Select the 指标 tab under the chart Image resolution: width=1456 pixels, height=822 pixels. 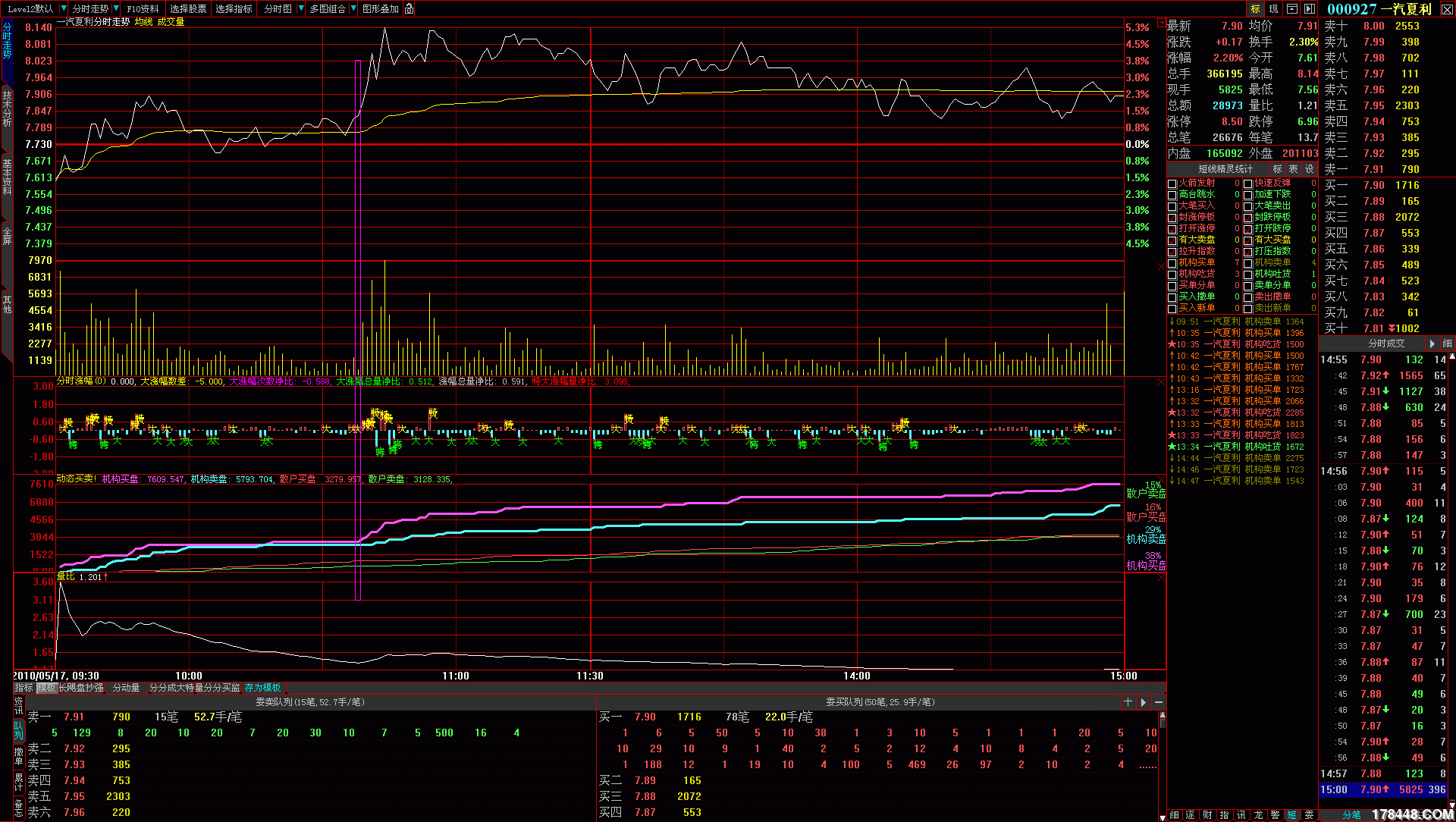(24, 688)
